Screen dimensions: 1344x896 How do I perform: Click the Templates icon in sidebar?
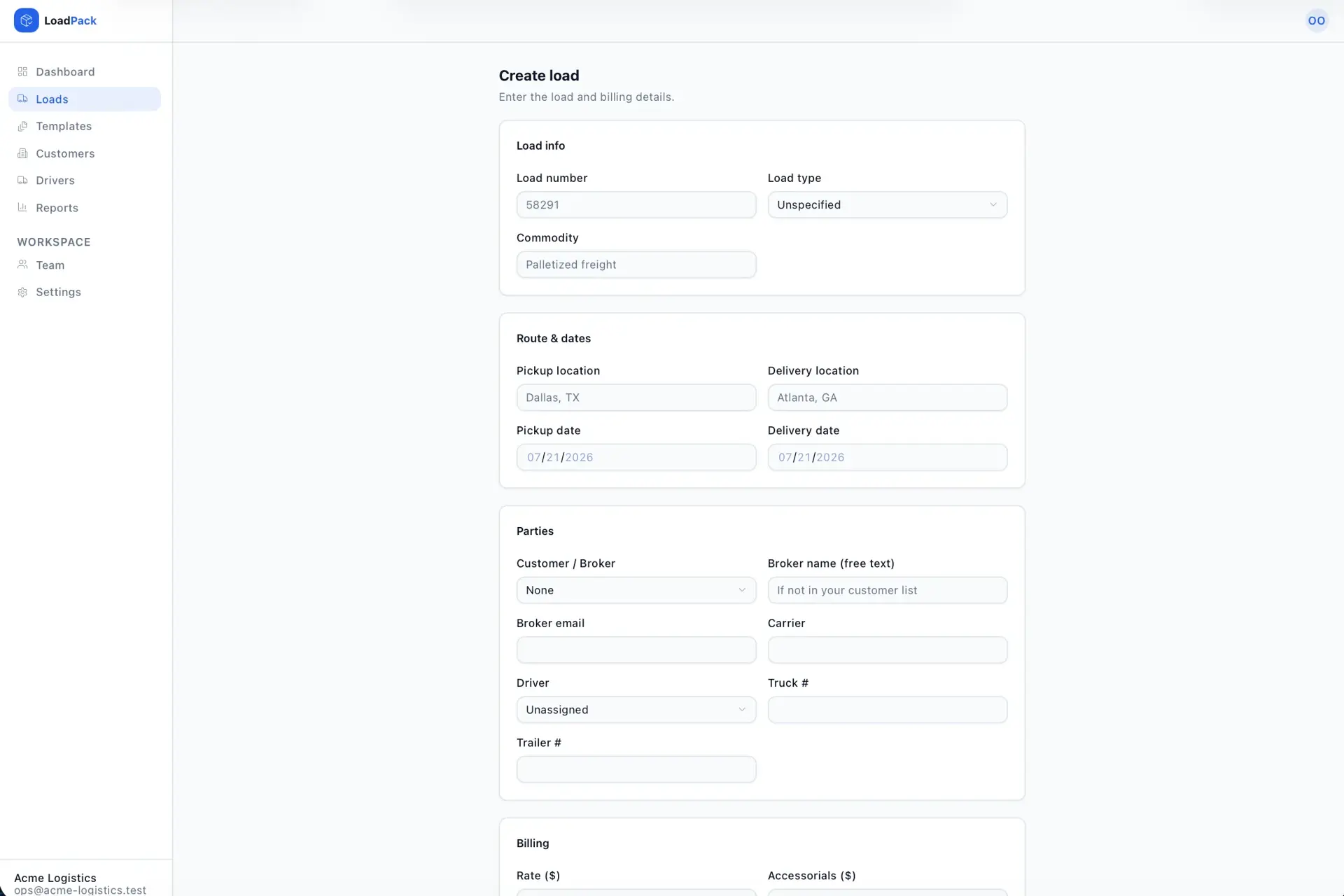coord(22,126)
